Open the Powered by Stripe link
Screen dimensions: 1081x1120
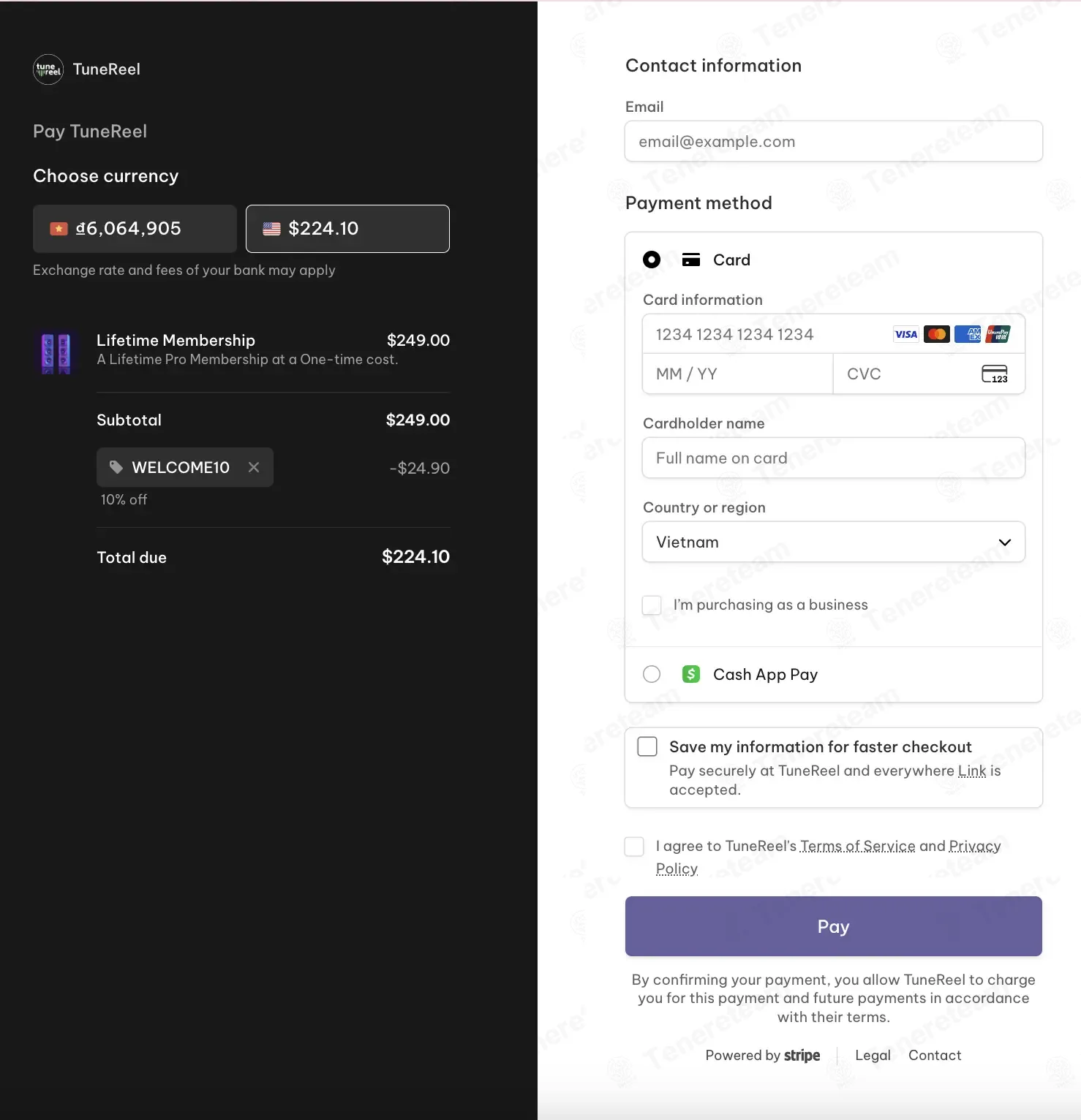pos(762,1055)
